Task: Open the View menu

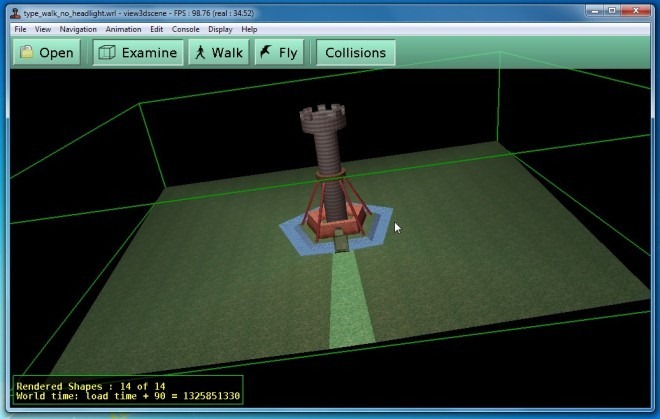Action: click(x=43, y=29)
